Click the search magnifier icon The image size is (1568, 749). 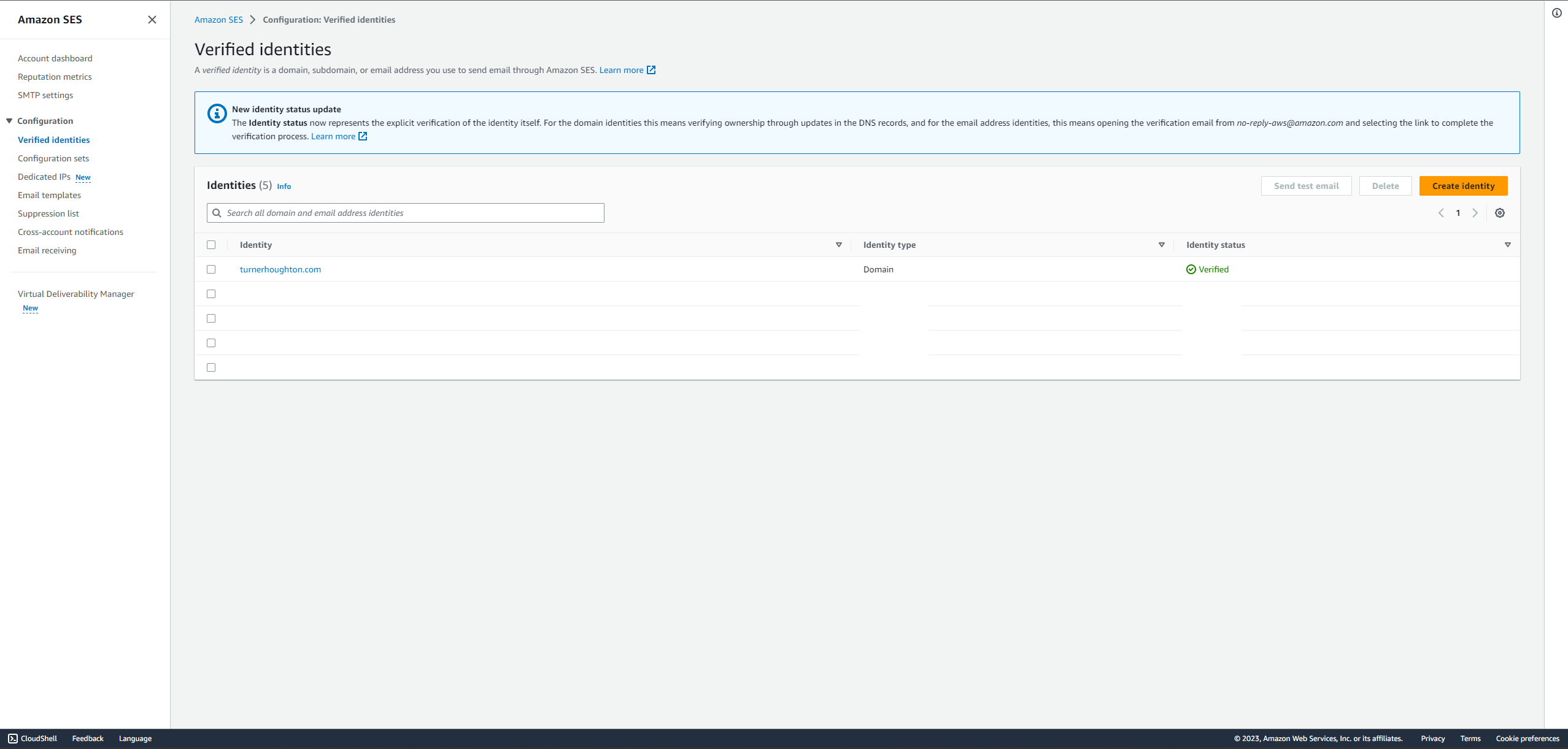coord(217,213)
